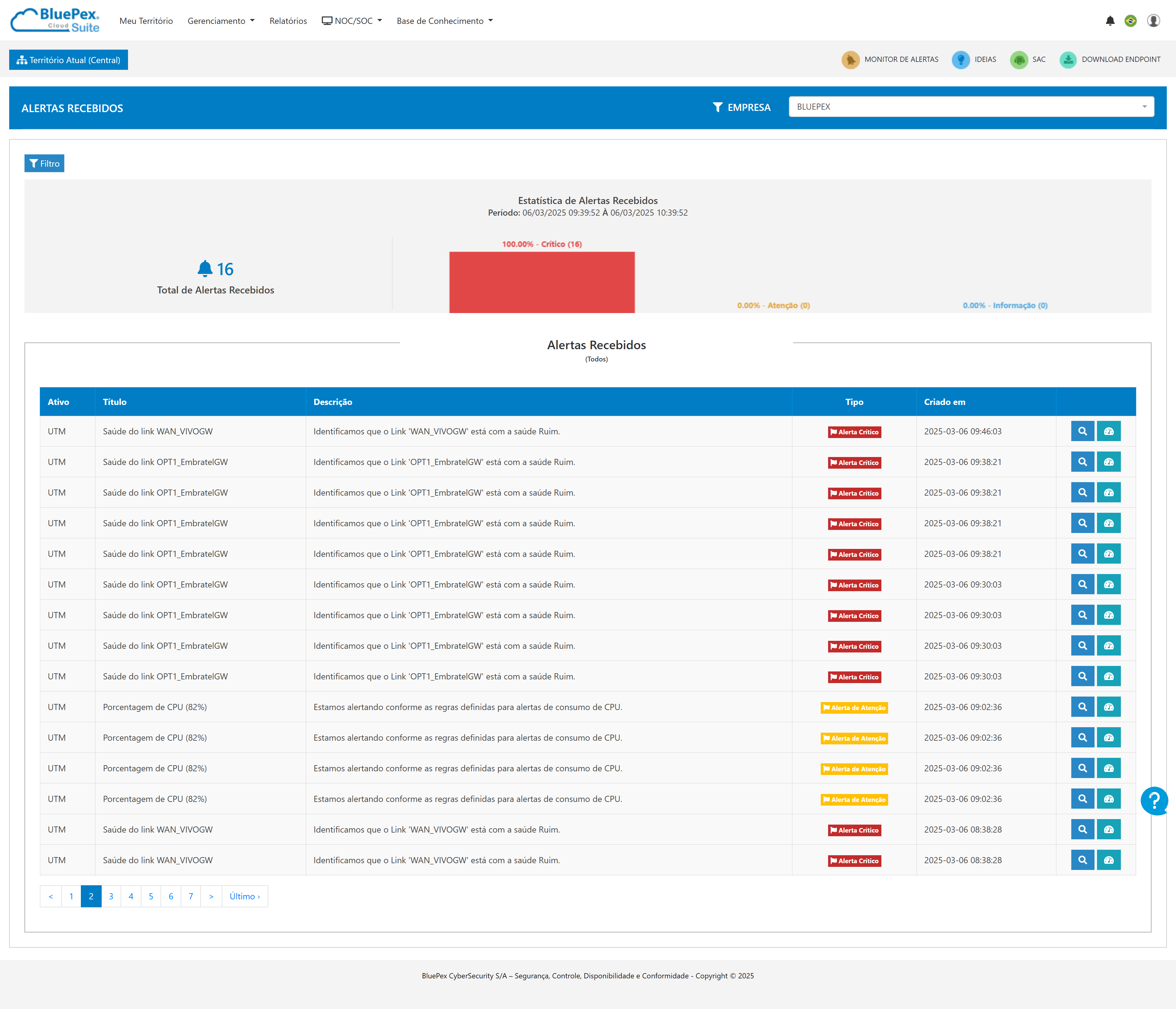The width and height of the screenshot is (1176, 1009).
Task: Click the BluePex Cloud Suite logo
Action: click(x=55, y=21)
